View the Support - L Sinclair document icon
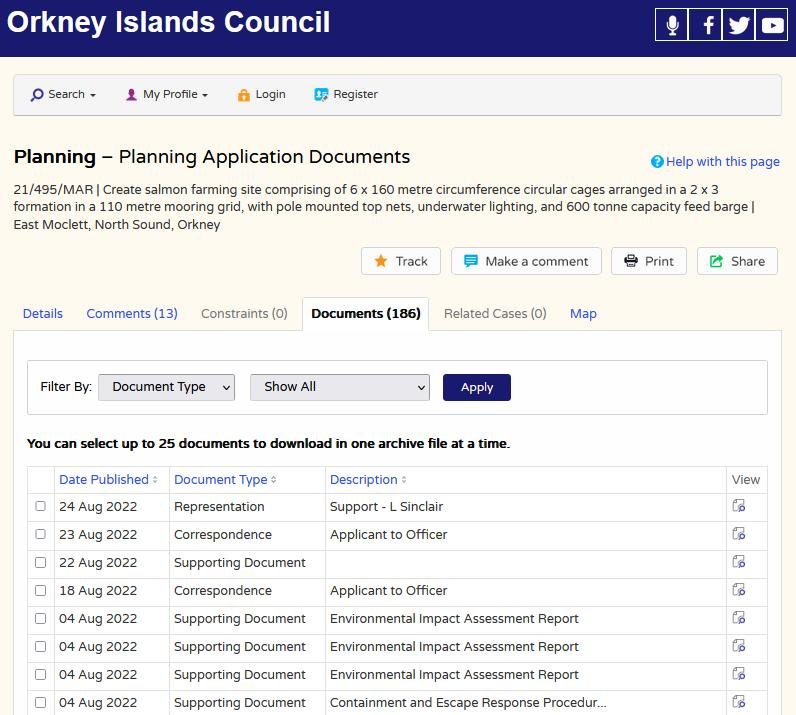The height and width of the screenshot is (715, 796). pos(739,506)
